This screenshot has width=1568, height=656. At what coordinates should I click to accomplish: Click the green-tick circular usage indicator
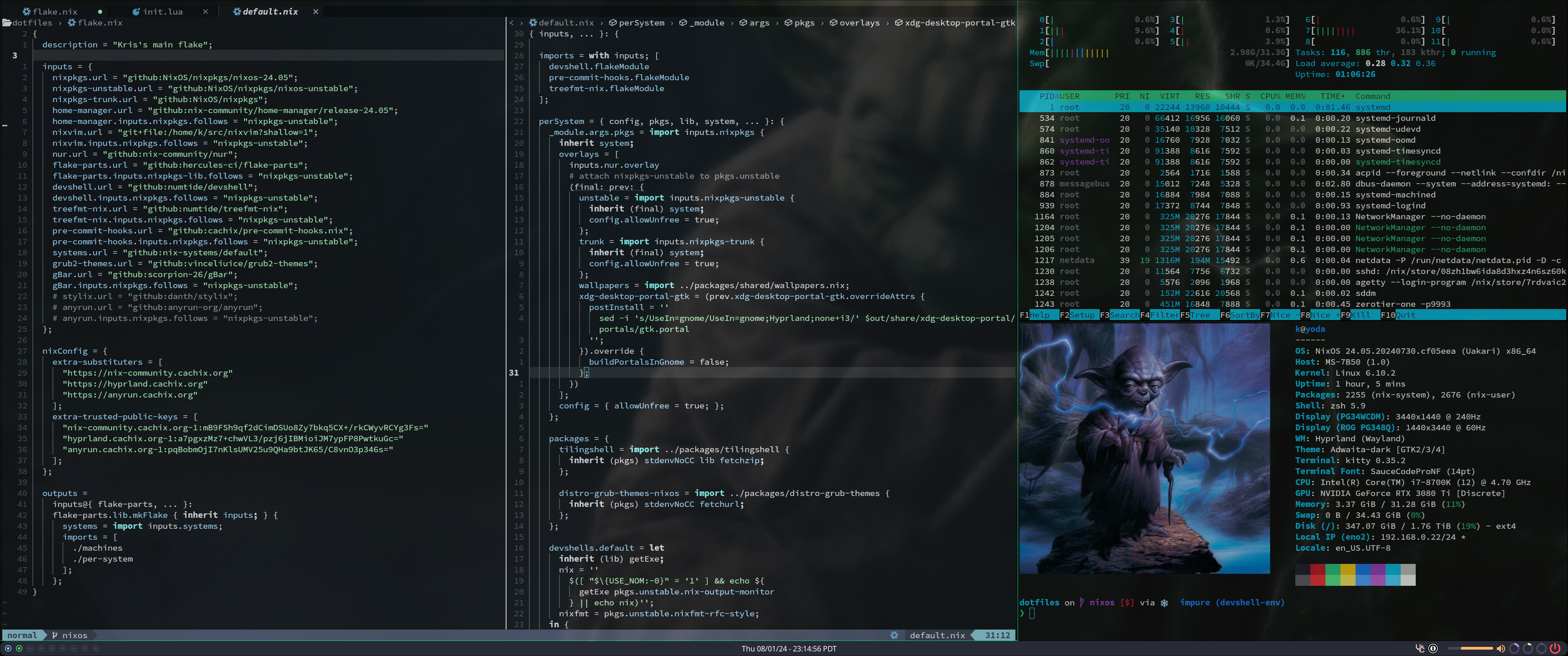(1541, 649)
